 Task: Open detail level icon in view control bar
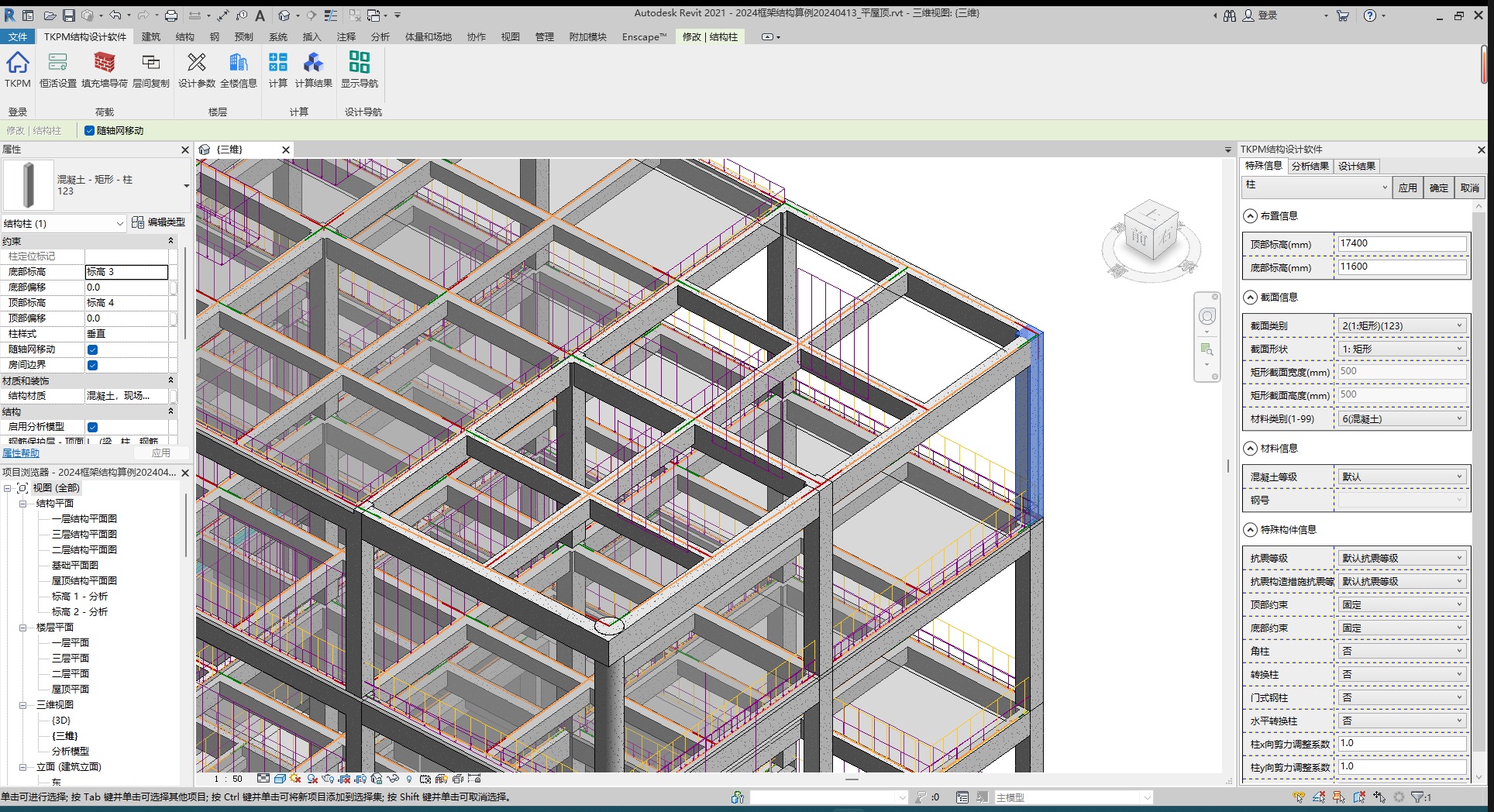pos(263,779)
